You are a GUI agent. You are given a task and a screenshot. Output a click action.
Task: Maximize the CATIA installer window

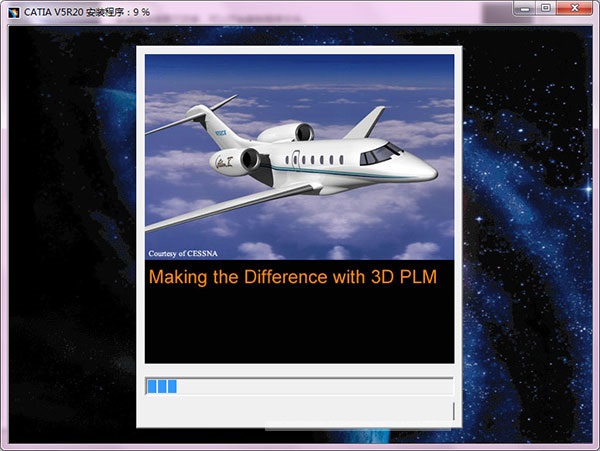pos(546,8)
